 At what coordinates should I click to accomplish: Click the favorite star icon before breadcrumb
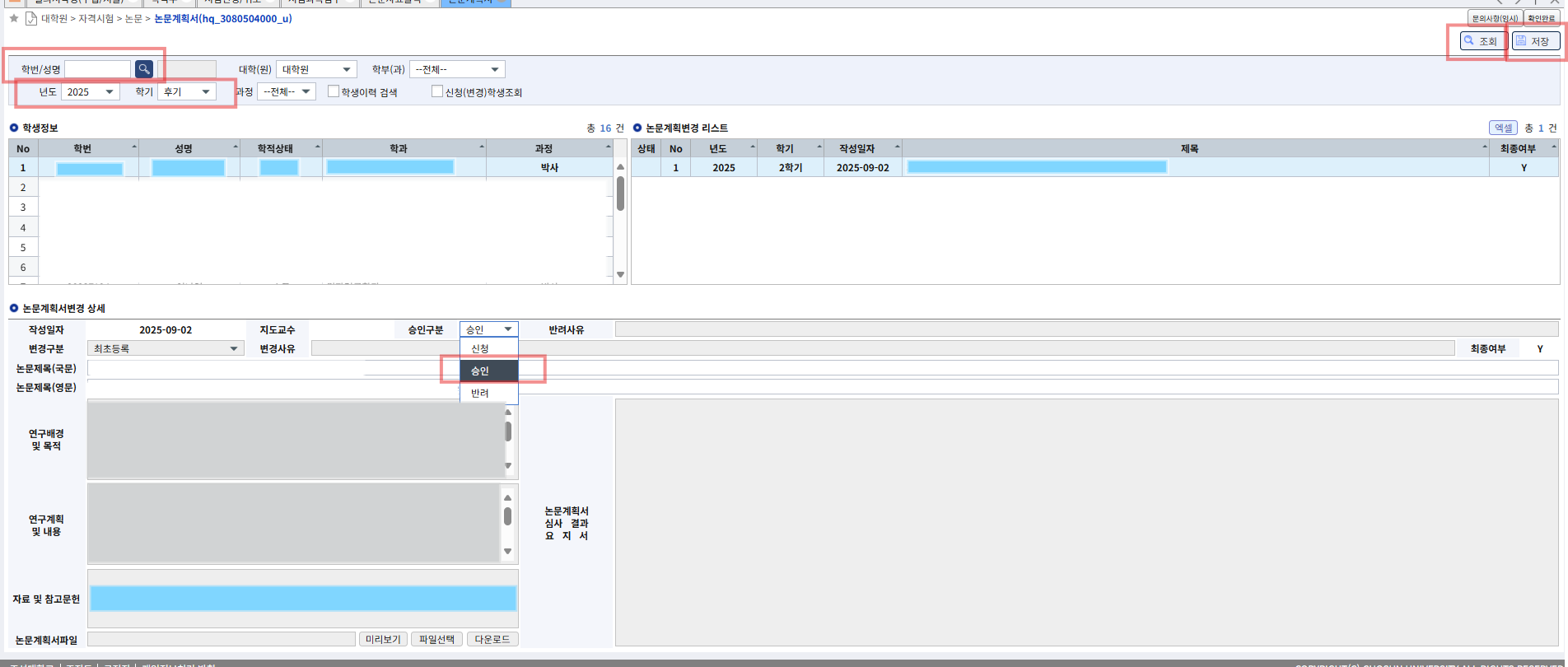pyautogui.click(x=14, y=18)
